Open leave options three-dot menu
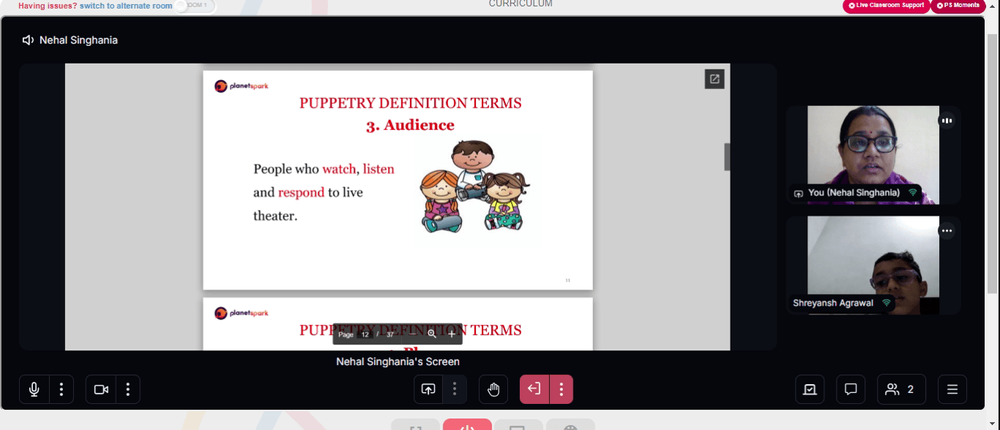 (x=561, y=389)
